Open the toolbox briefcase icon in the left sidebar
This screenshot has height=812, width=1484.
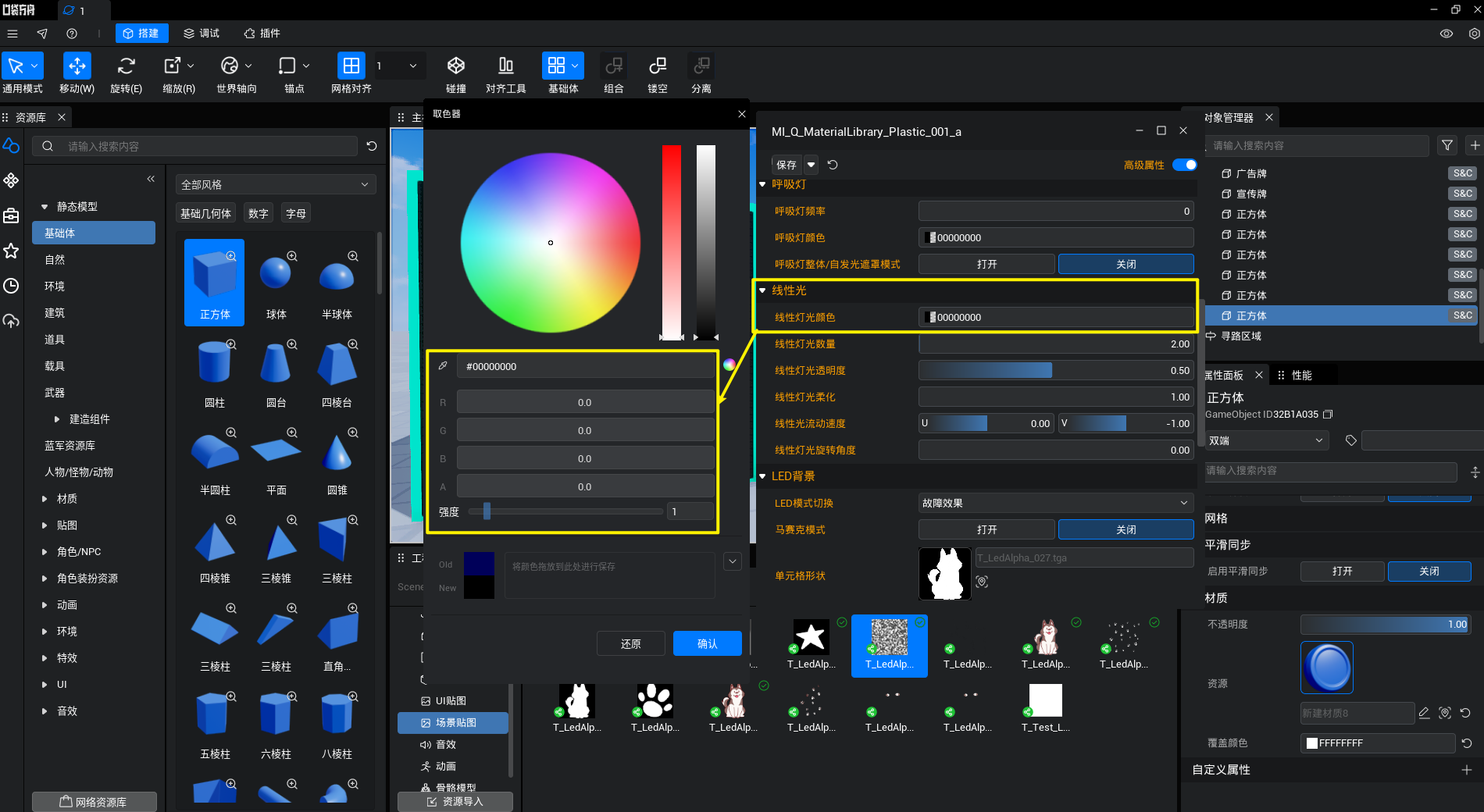pyautogui.click(x=11, y=215)
